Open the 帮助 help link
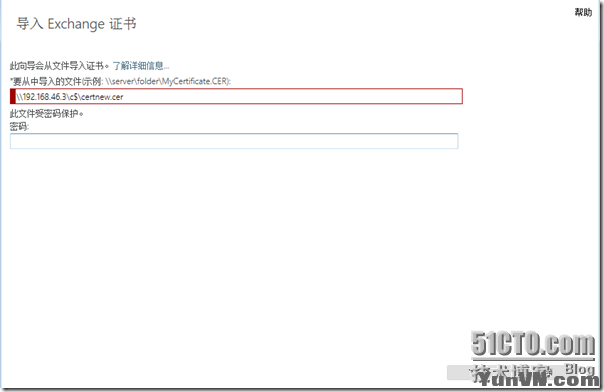This screenshot has width=604, height=392. [x=583, y=12]
